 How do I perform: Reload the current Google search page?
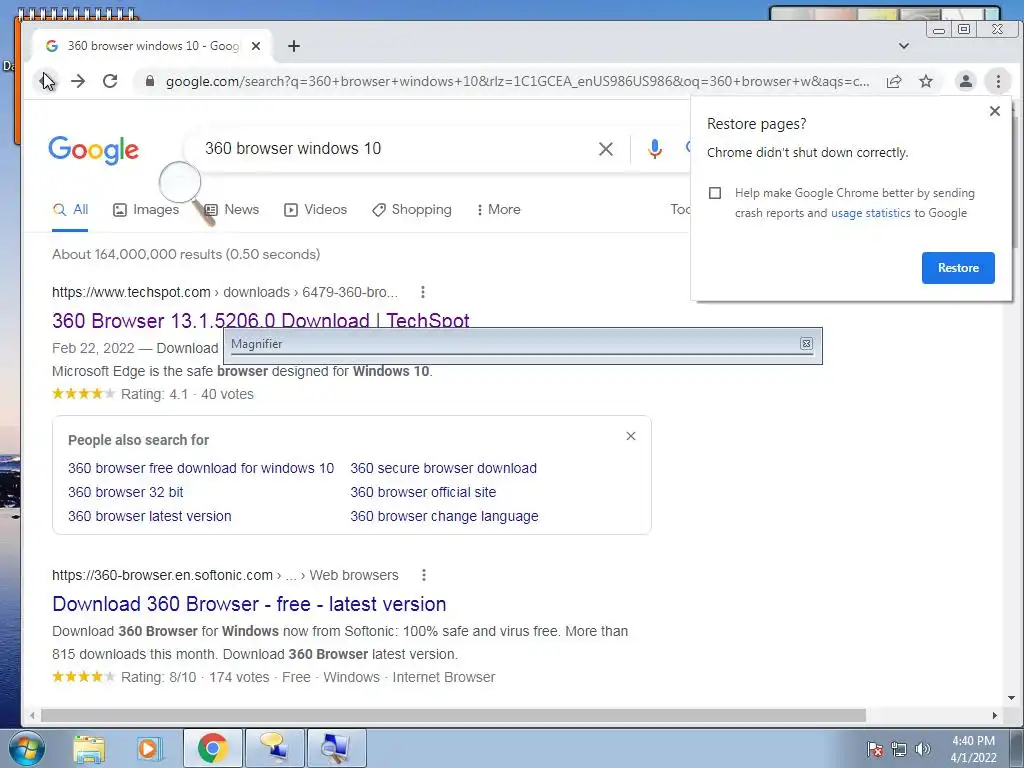coord(110,81)
